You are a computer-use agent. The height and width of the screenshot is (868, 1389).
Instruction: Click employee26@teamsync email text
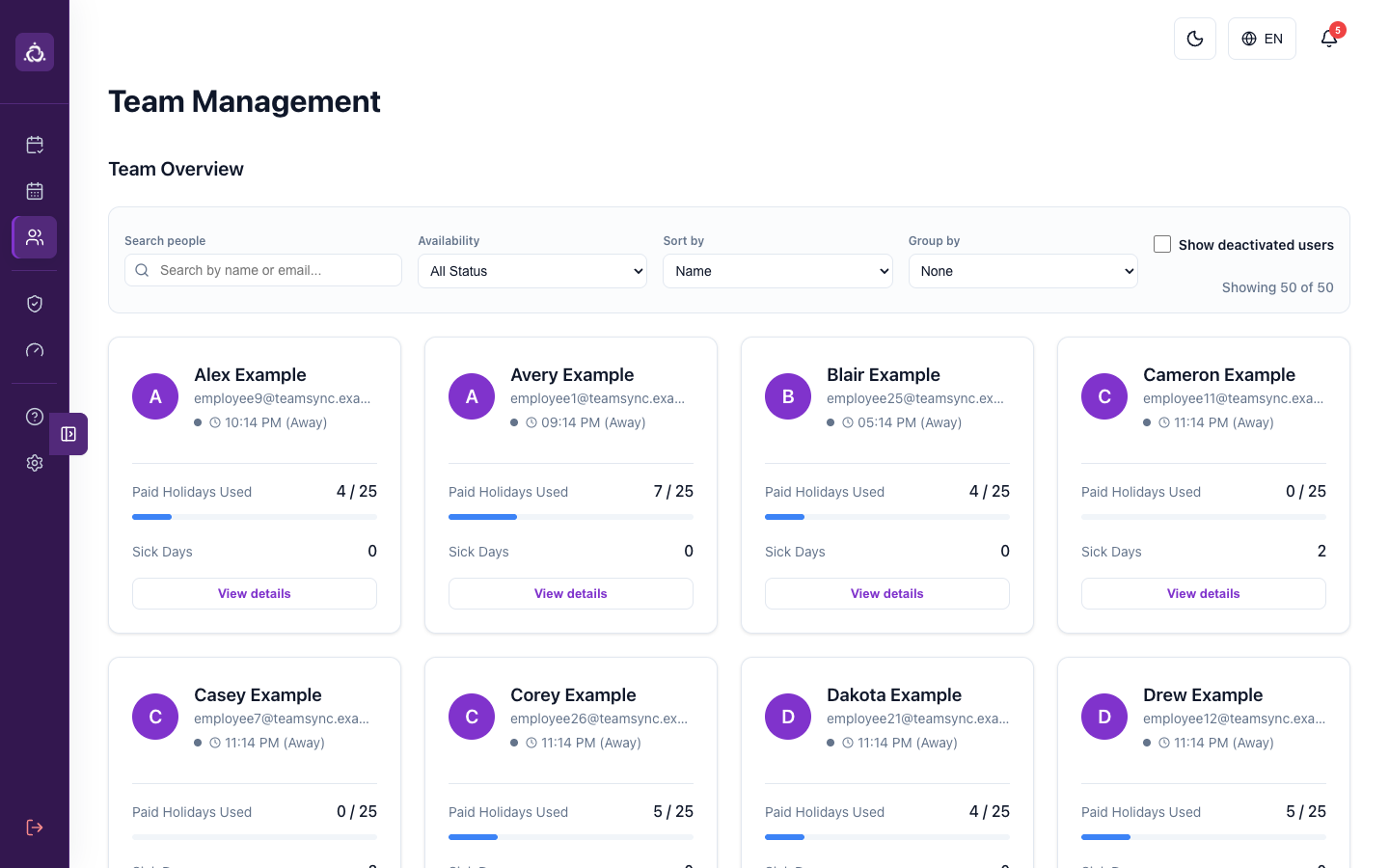coord(599,719)
